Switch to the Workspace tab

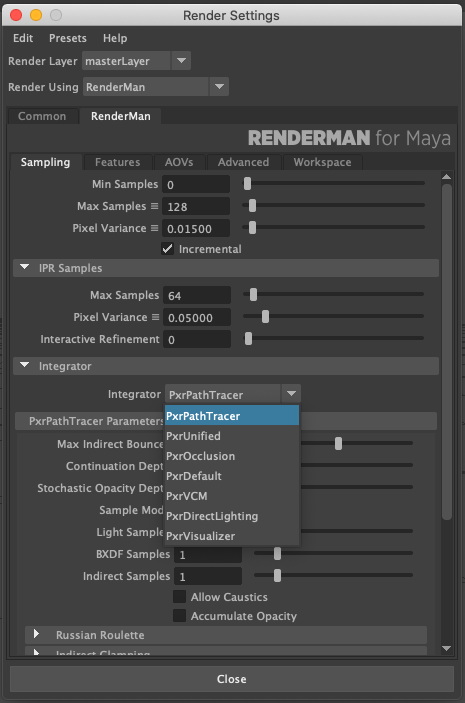(322, 162)
